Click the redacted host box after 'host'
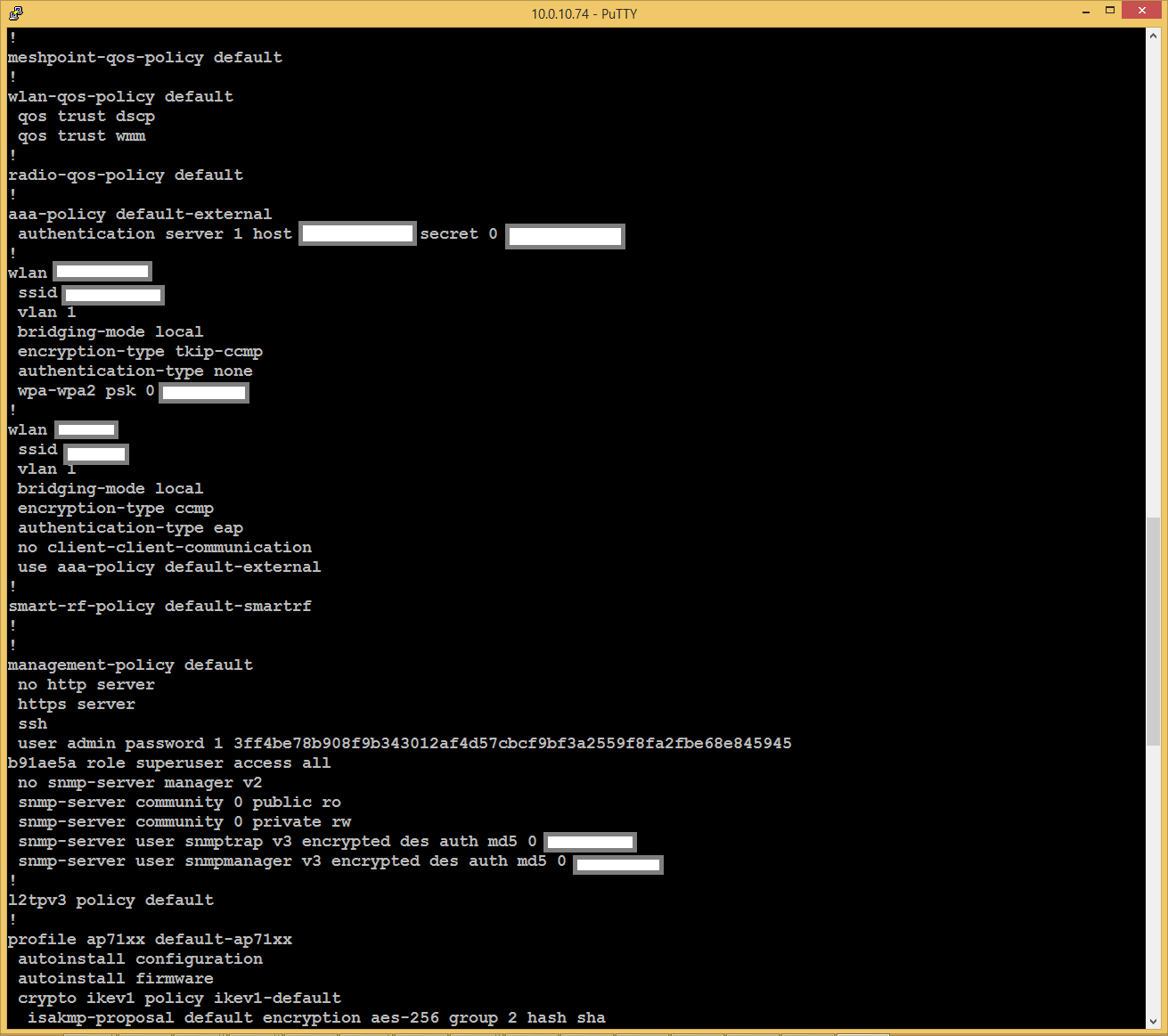 coord(357,233)
